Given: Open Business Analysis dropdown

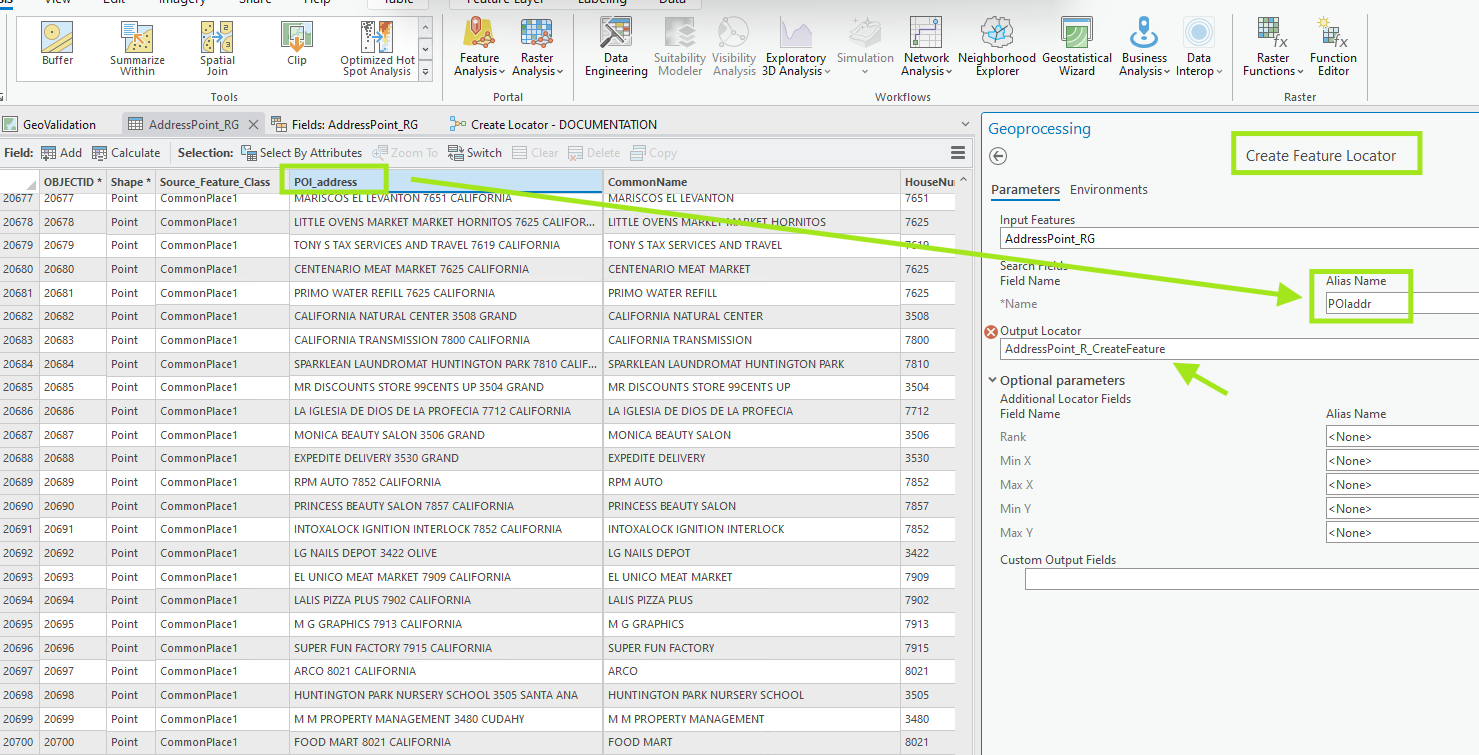Looking at the screenshot, I should [x=1144, y=47].
